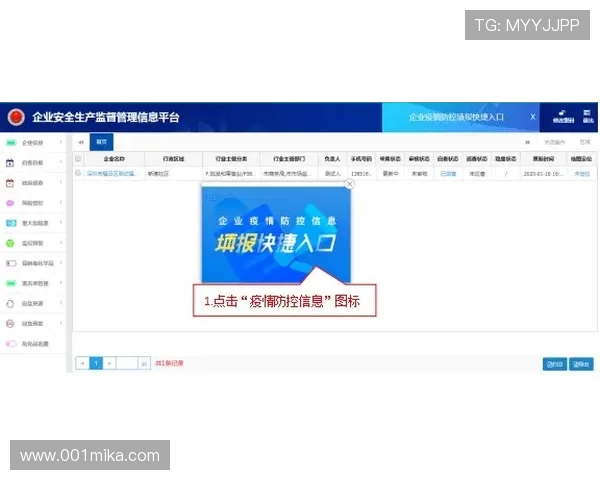Click the 更新时间 column header
600x480 pixels.
pyautogui.click(x=543, y=159)
